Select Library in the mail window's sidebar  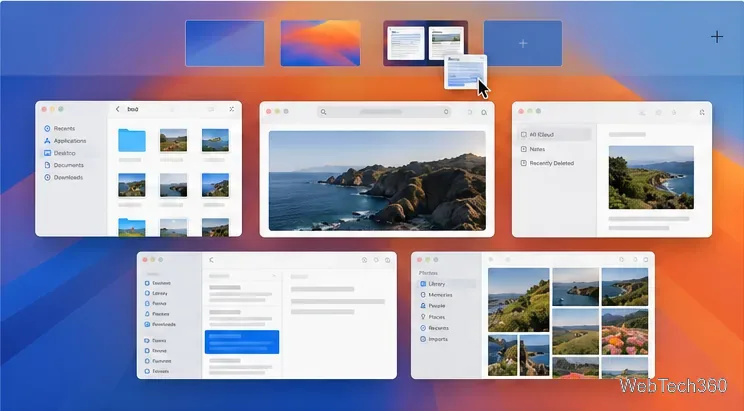point(160,293)
